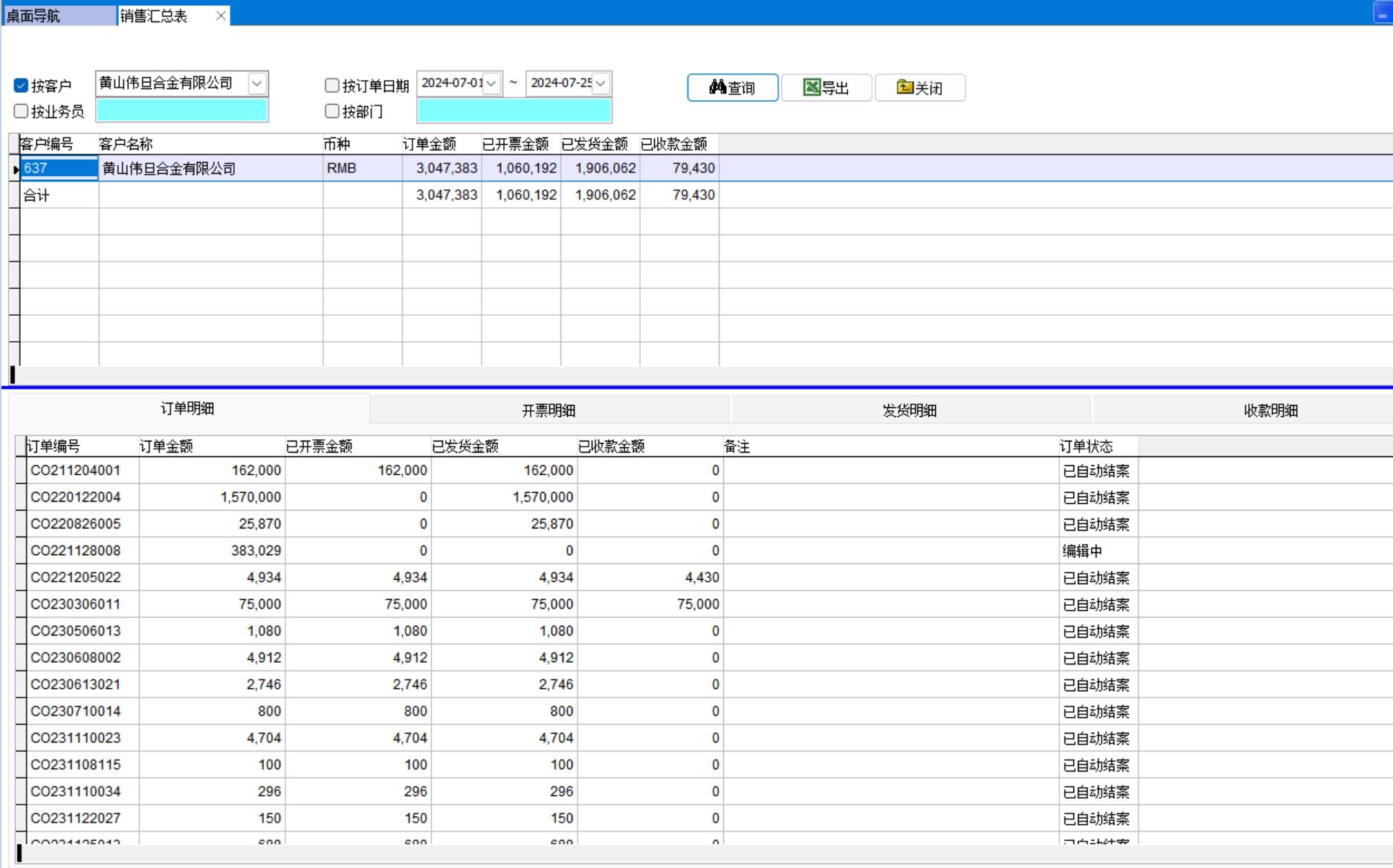This screenshot has width=1393, height=868.
Task: Click the folder icon on 关闭 button
Action: point(905,88)
